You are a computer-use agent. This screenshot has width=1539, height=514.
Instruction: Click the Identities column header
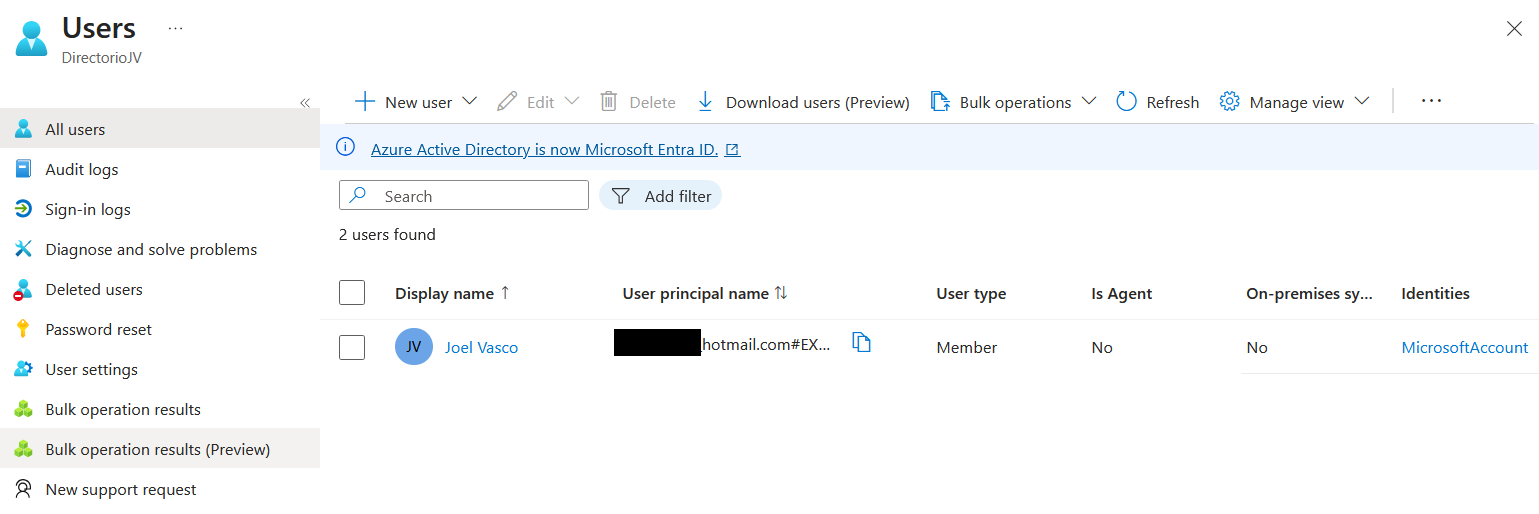coord(1435,293)
